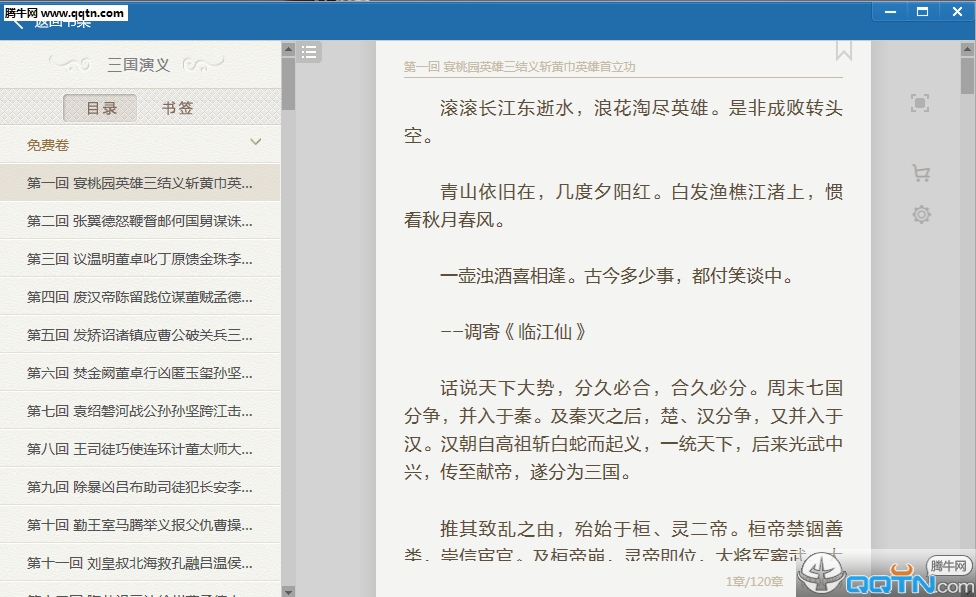Open chapter 第二回 张翼德怒鞭督邮
This screenshot has width=976, height=597.
click(x=140, y=221)
